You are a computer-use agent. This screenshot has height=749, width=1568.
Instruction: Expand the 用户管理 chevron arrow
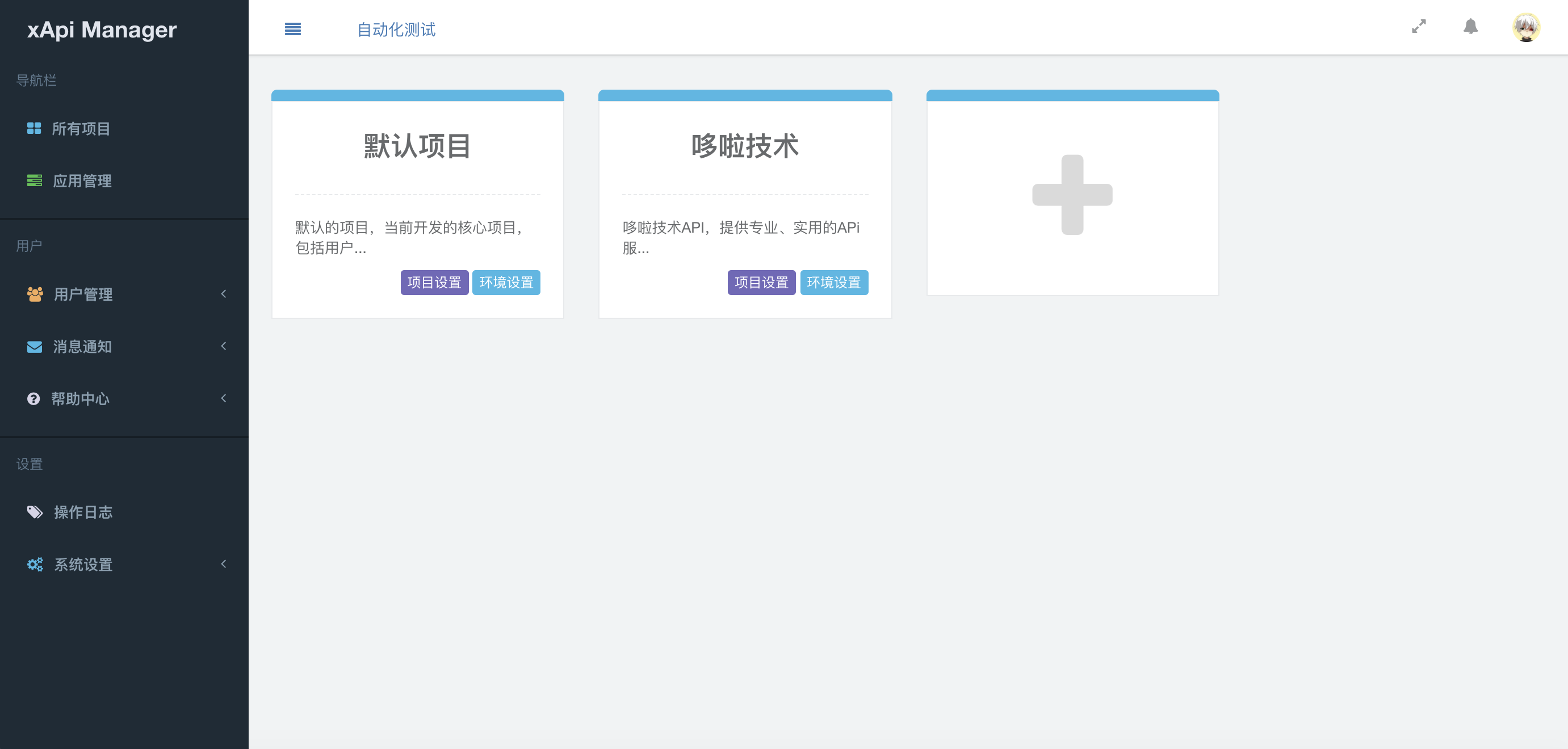click(223, 294)
